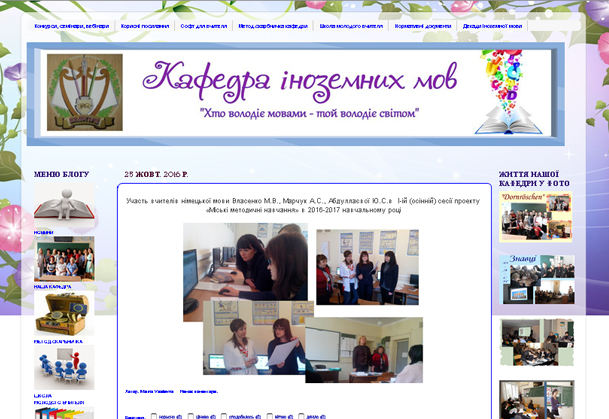Tick the second reaction checkbox under the post

190,416
